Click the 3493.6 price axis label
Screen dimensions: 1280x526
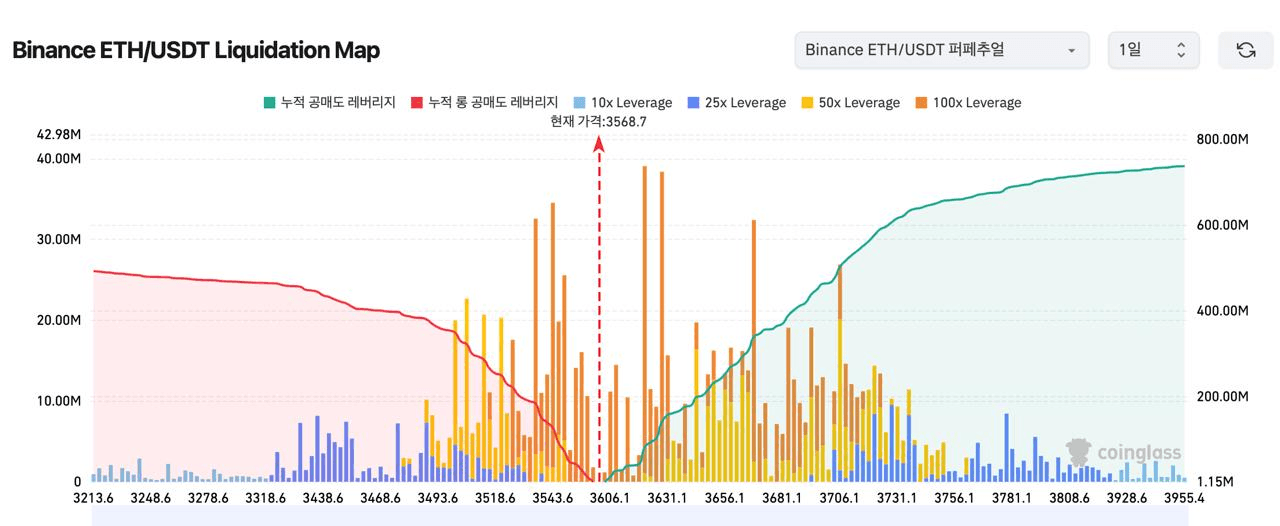pos(437,497)
